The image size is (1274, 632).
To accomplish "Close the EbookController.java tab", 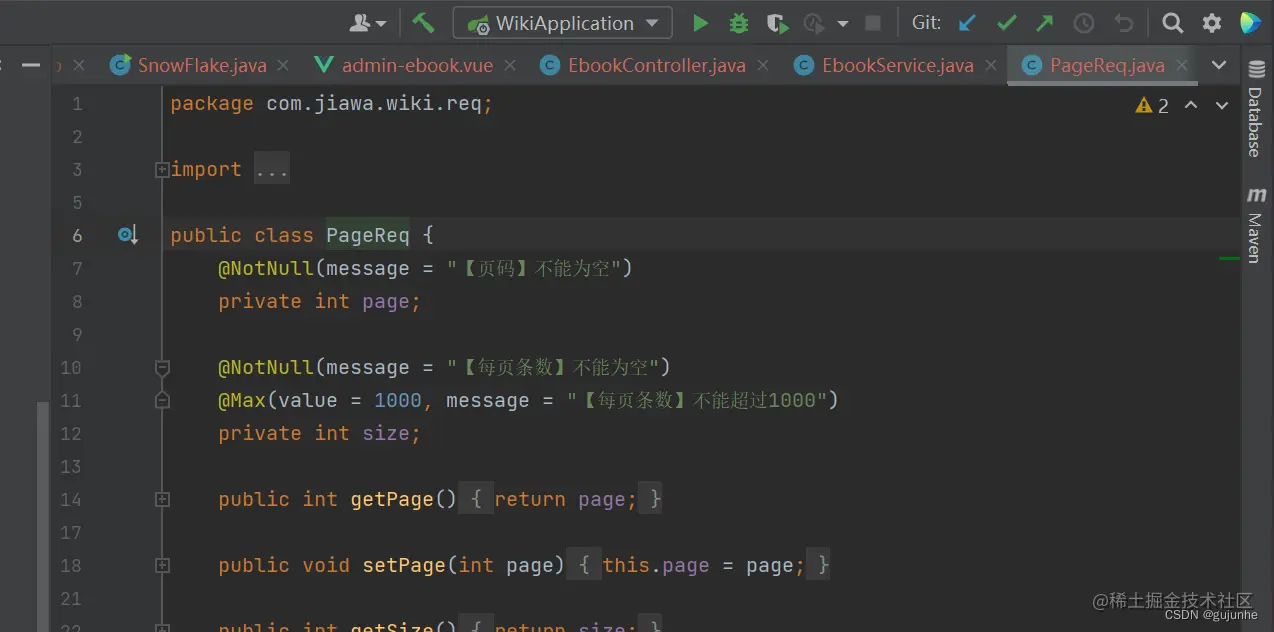I will (x=764, y=65).
